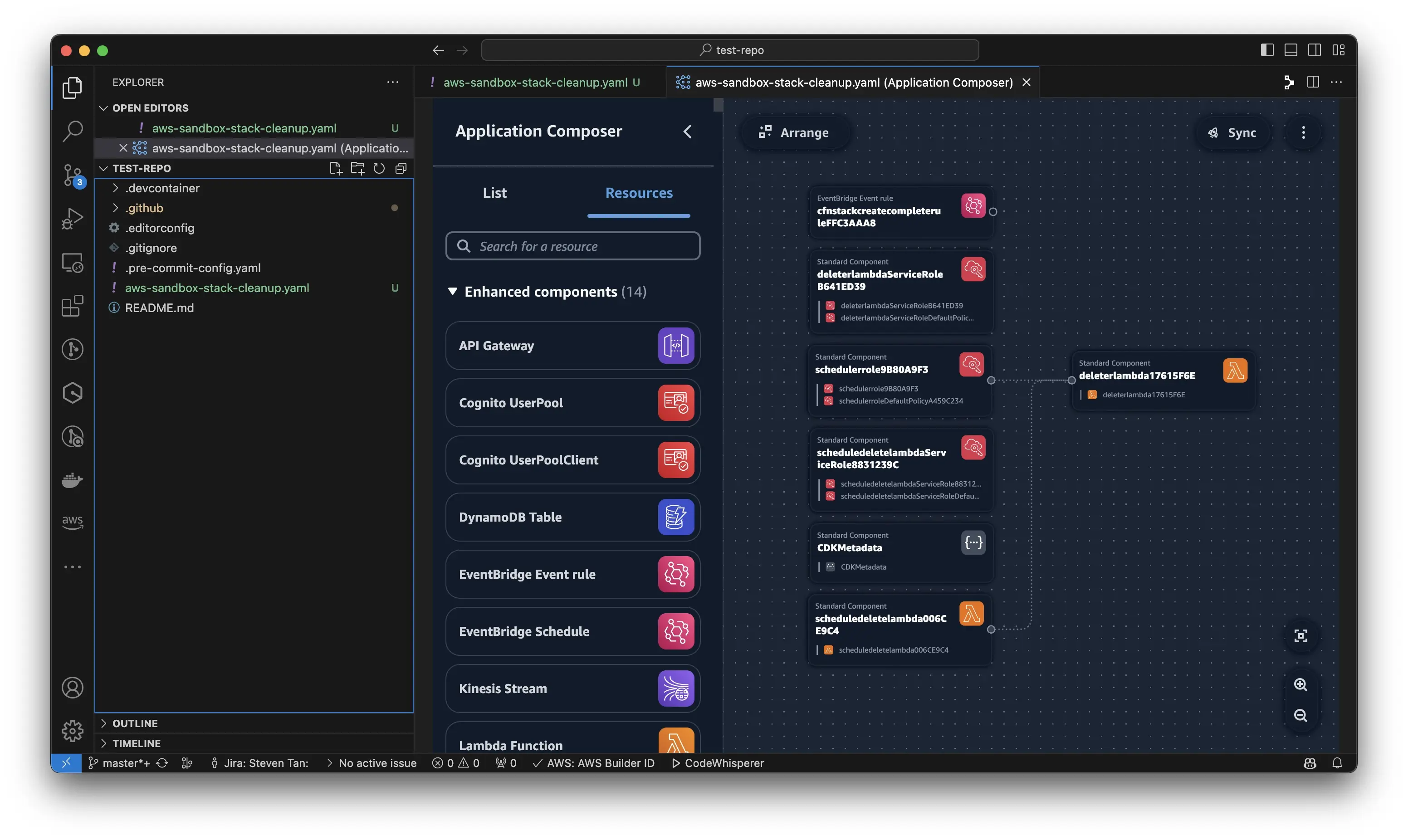
Task: Click No active issue in status bar
Action: point(371,763)
